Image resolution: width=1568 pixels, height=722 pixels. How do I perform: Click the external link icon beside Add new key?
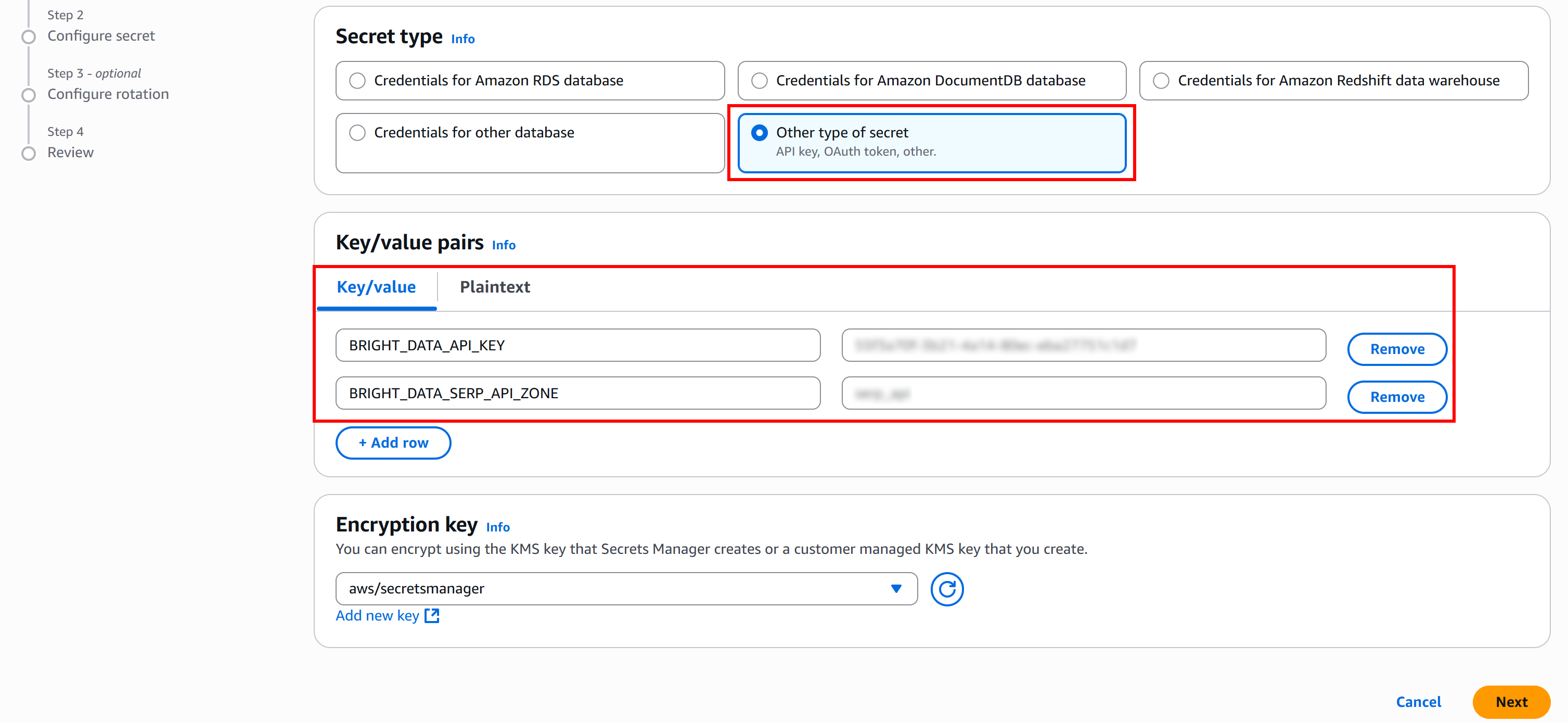[432, 615]
